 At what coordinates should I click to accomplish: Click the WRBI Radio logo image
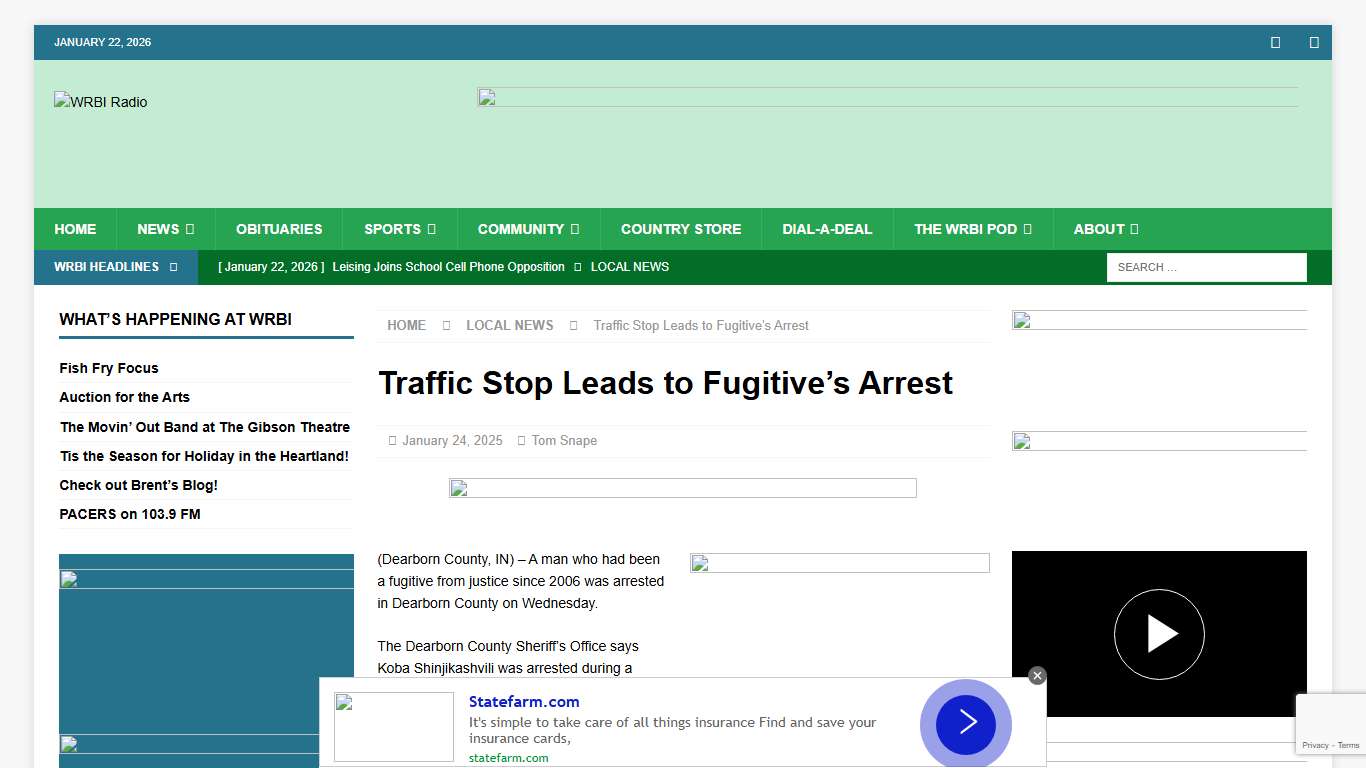[100, 101]
